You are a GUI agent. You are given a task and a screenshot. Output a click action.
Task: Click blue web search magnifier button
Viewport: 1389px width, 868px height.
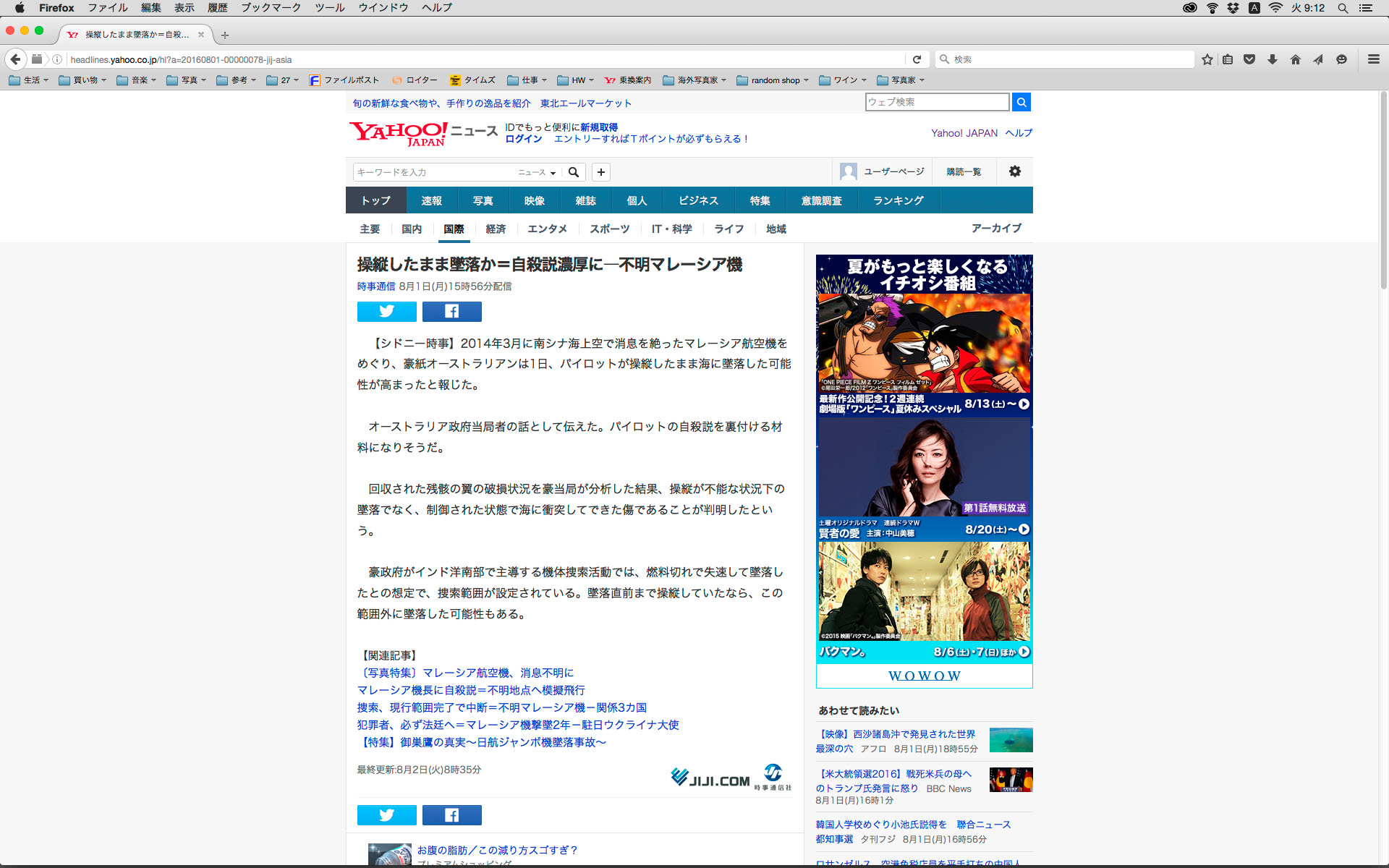tap(1021, 102)
